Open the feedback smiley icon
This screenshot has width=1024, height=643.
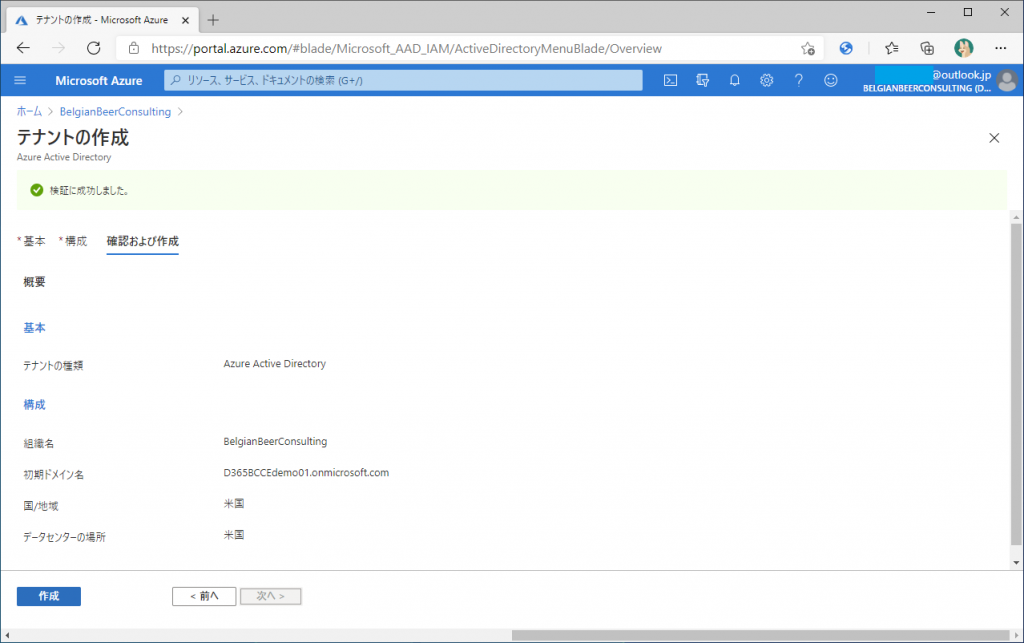coord(830,80)
